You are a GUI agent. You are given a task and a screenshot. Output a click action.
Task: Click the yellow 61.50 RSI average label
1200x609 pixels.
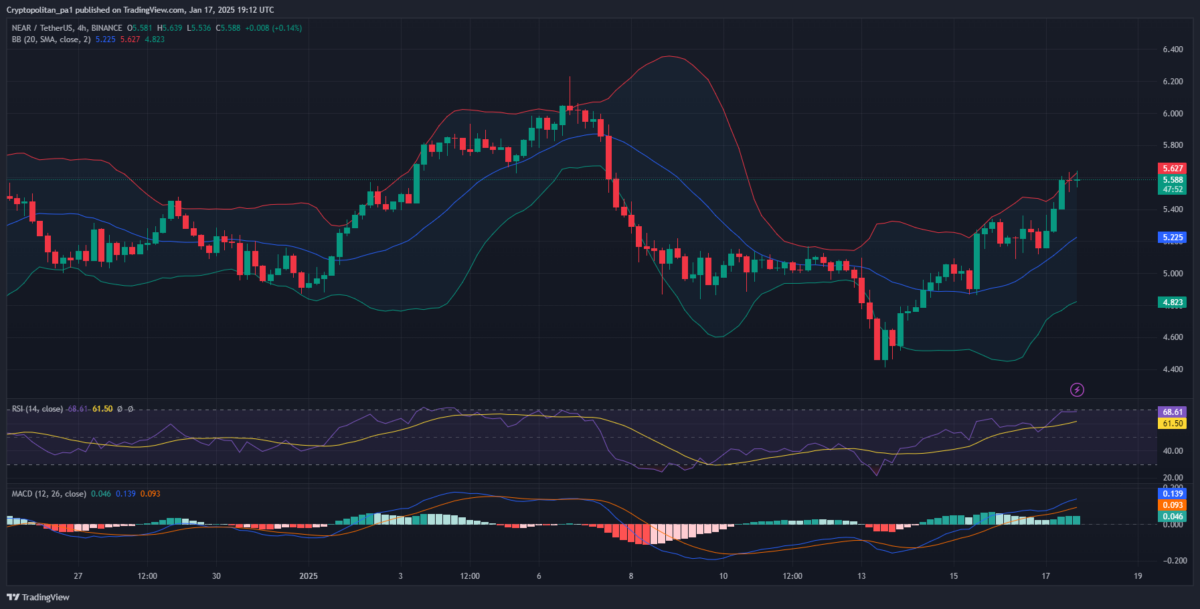pyautogui.click(x=1170, y=424)
